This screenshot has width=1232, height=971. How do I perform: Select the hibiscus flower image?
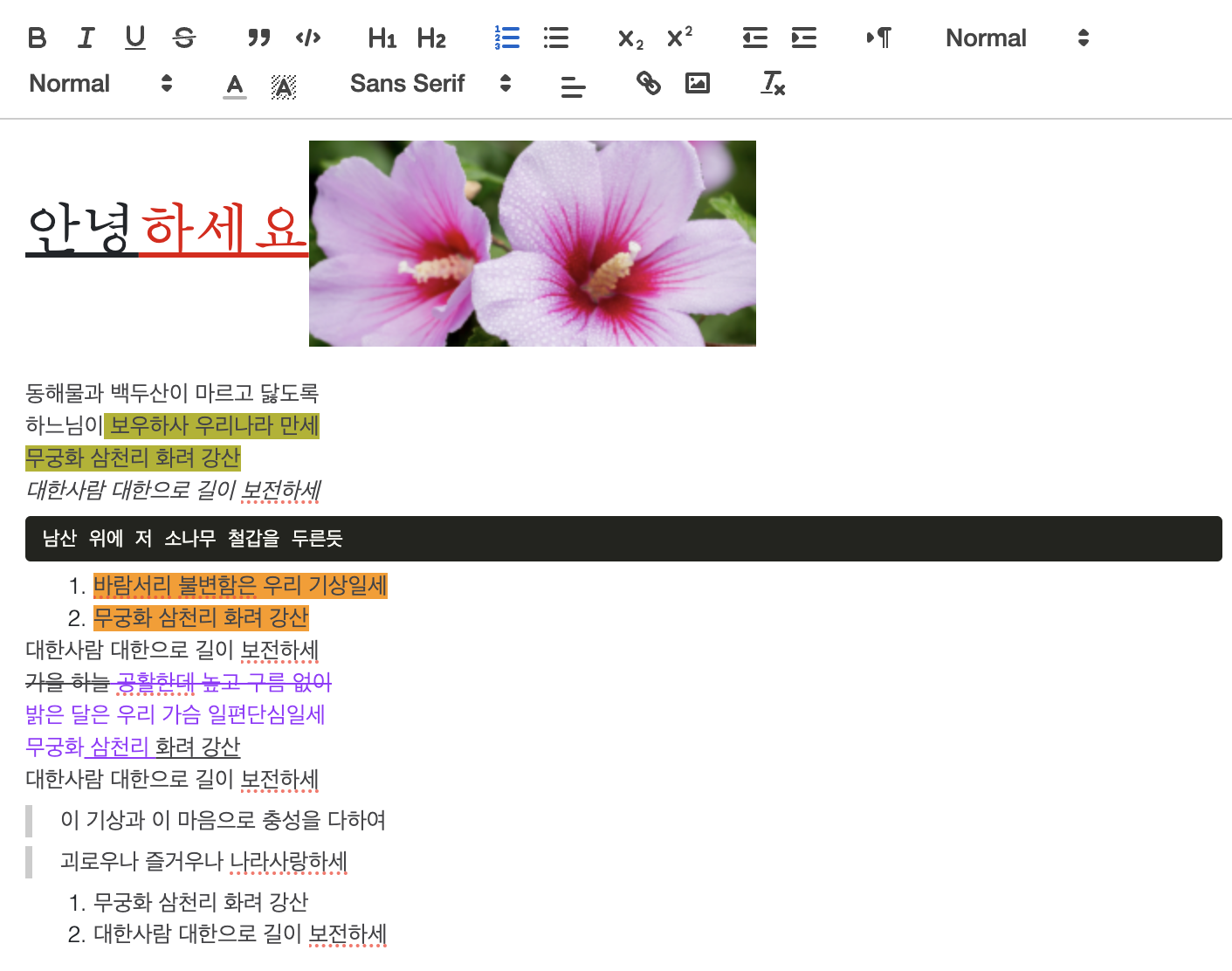[533, 244]
